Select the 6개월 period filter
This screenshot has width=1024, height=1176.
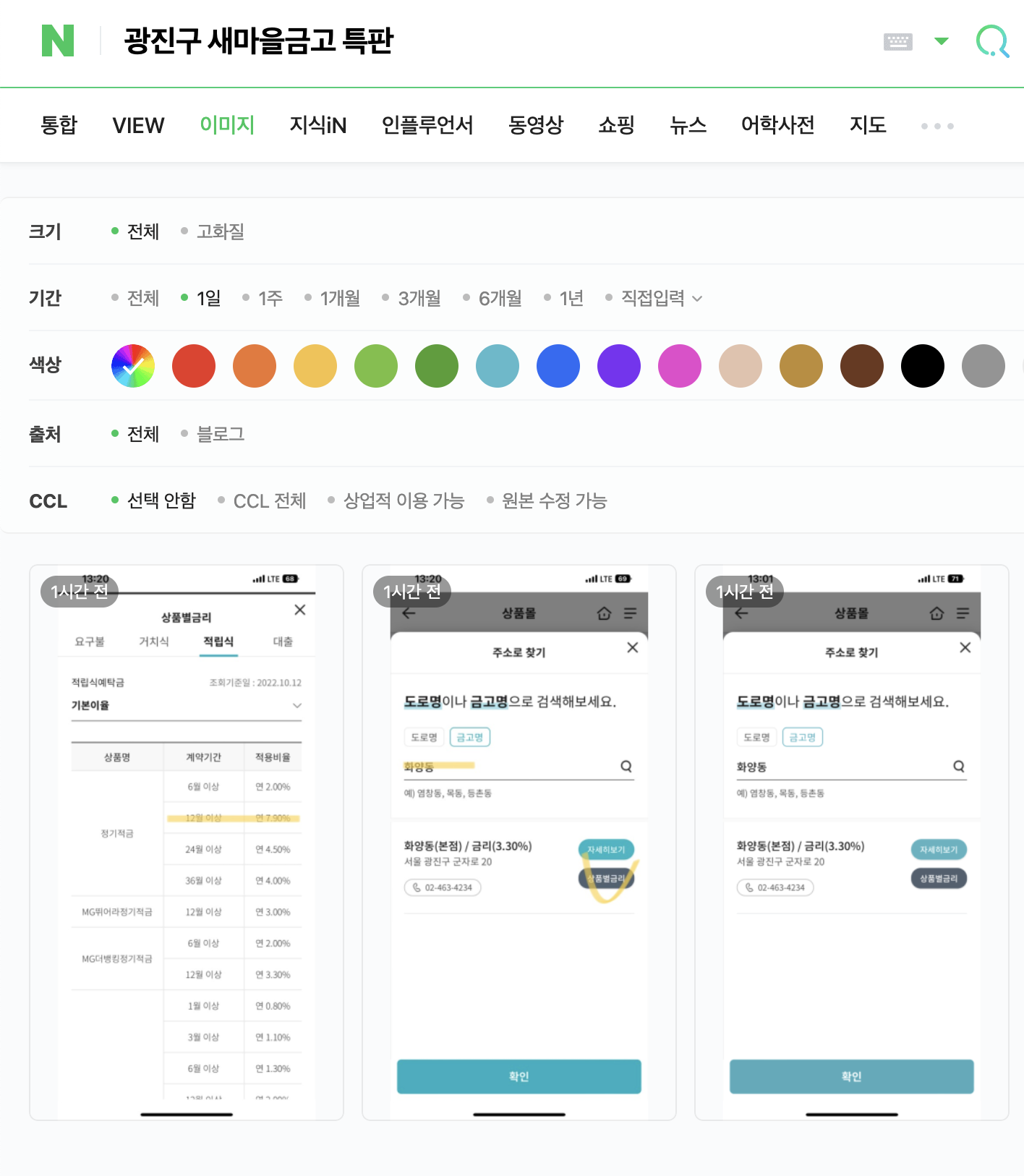pyautogui.click(x=492, y=298)
